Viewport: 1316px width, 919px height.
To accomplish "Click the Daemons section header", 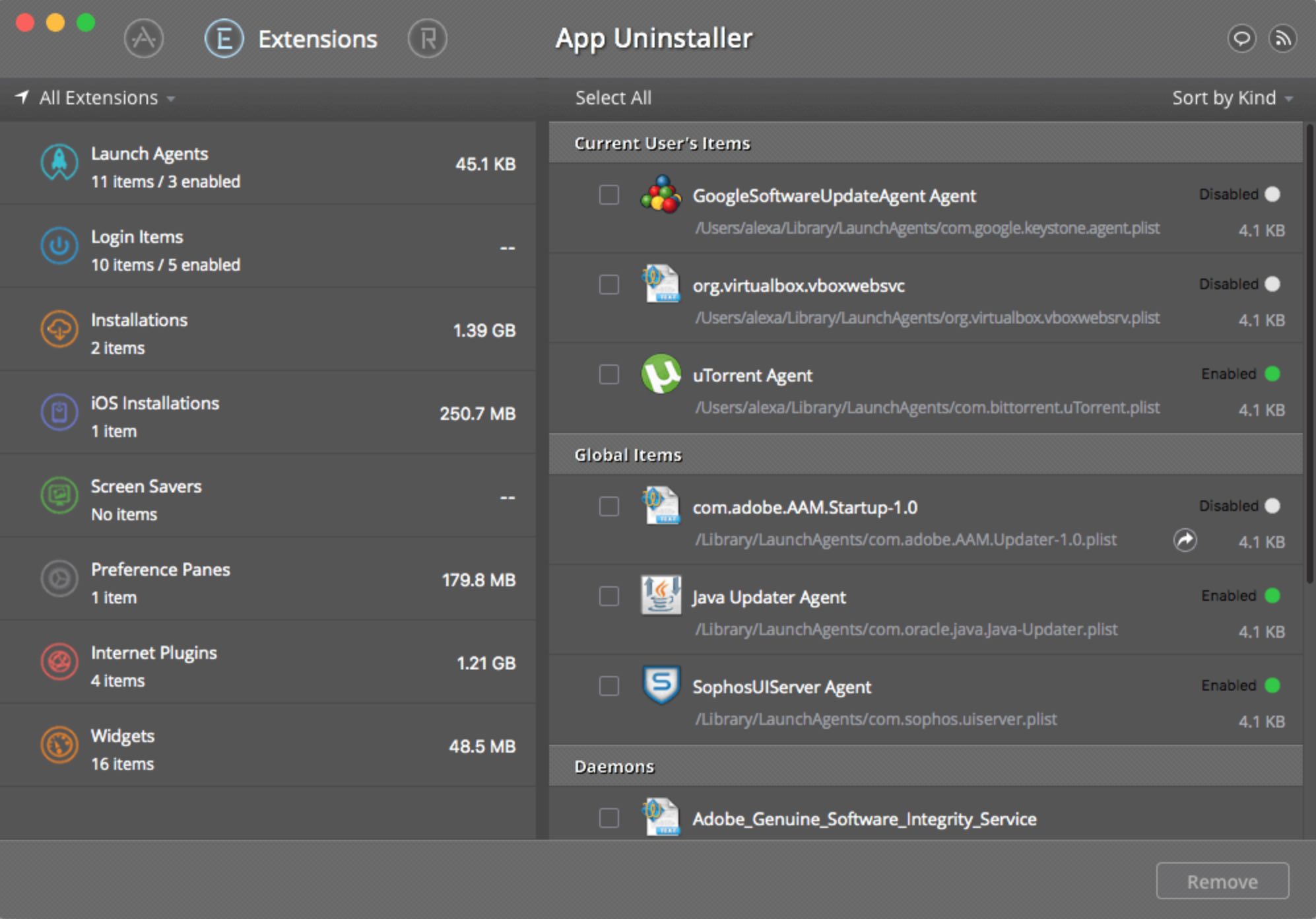I will pyautogui.click(x=925, y=766).
